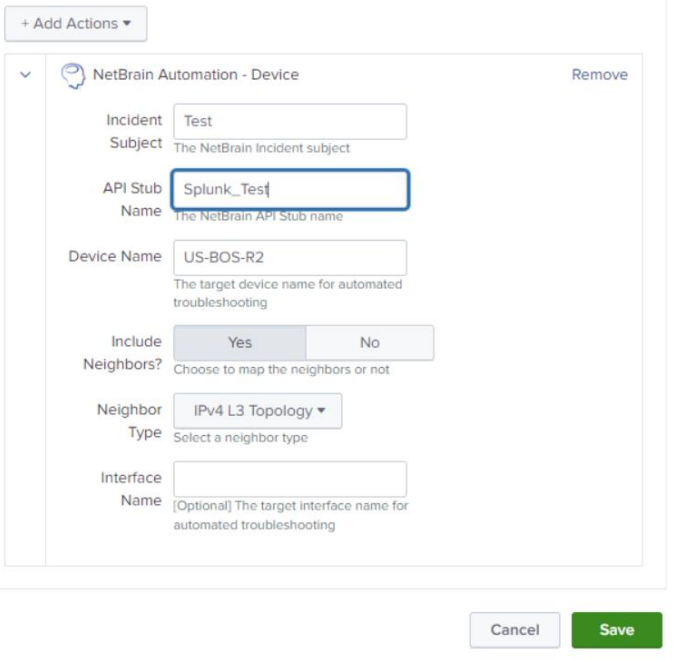Click the Device Name field US-BOS-R2
The height and width of the screenshot is (660, 673).
click(290, 257)
